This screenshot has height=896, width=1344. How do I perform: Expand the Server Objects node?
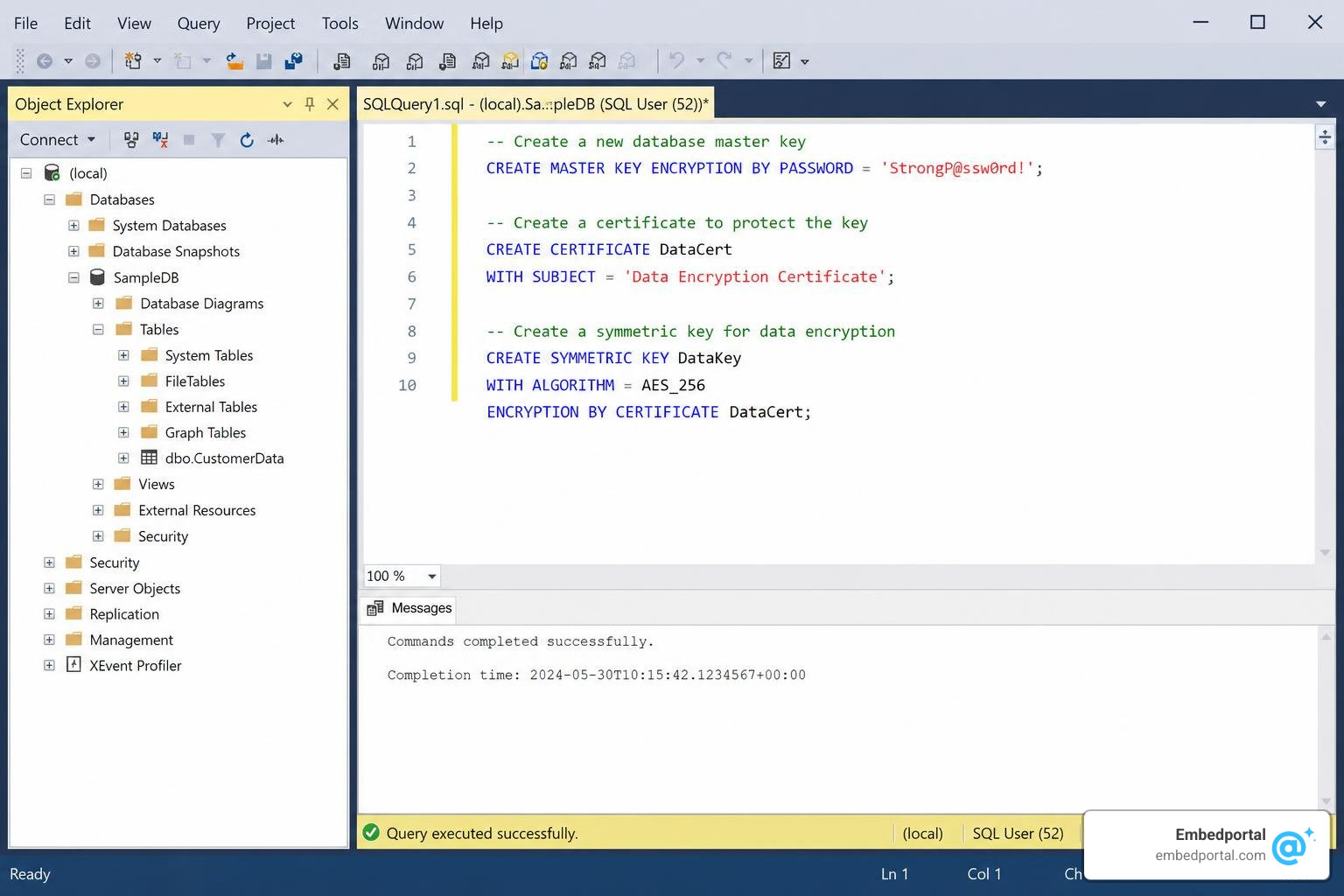pyautogui.click(x=50, y=588)
